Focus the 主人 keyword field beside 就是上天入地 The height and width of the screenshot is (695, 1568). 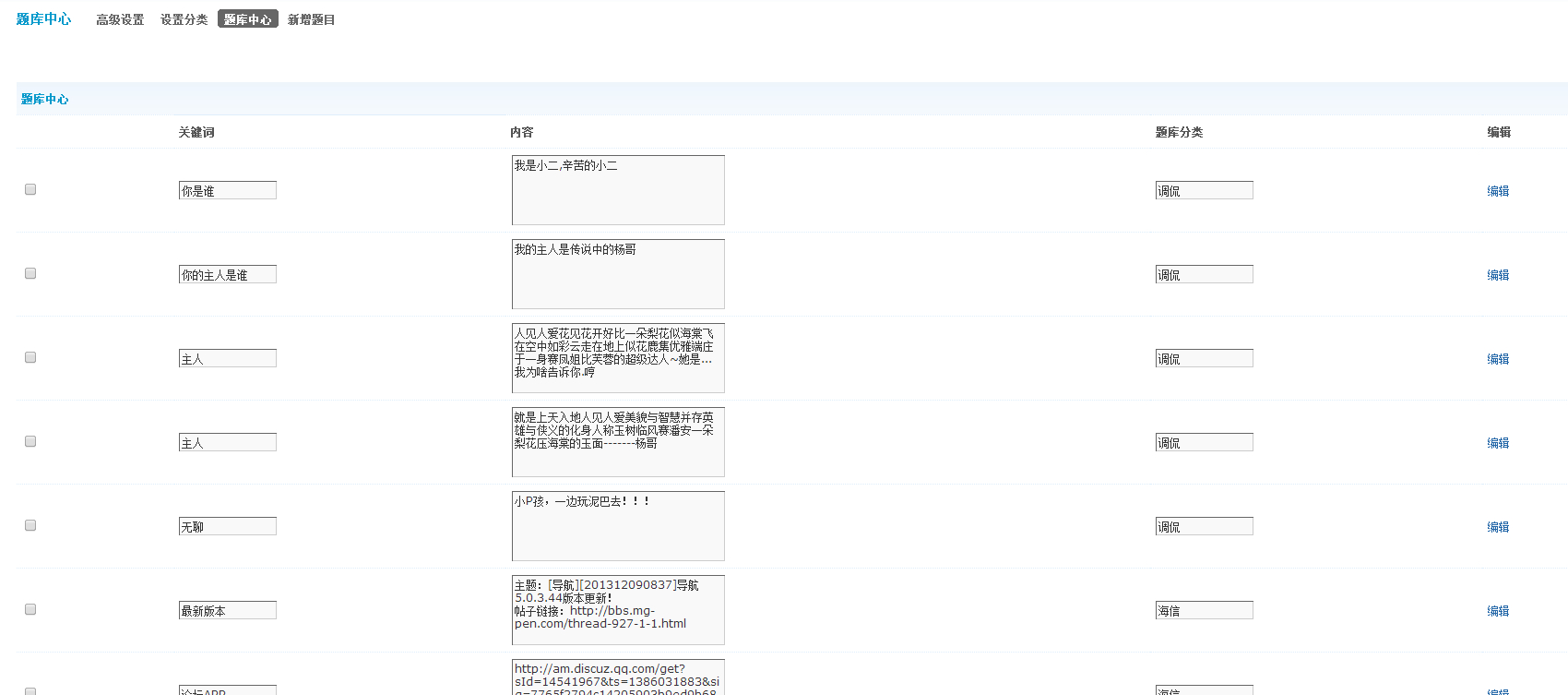(228, 442)
